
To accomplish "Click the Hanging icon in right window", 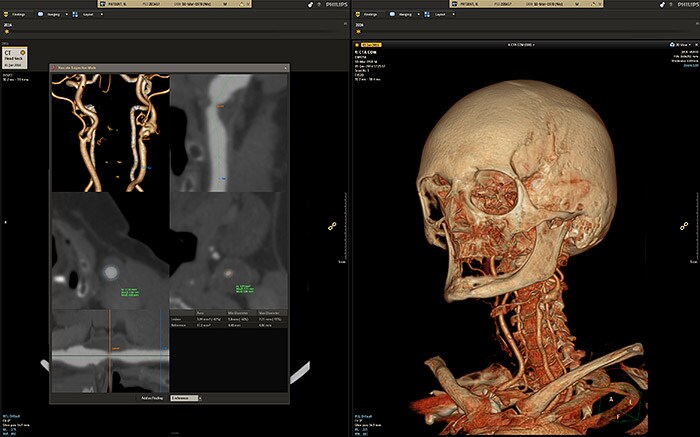I will pos(392,14).
